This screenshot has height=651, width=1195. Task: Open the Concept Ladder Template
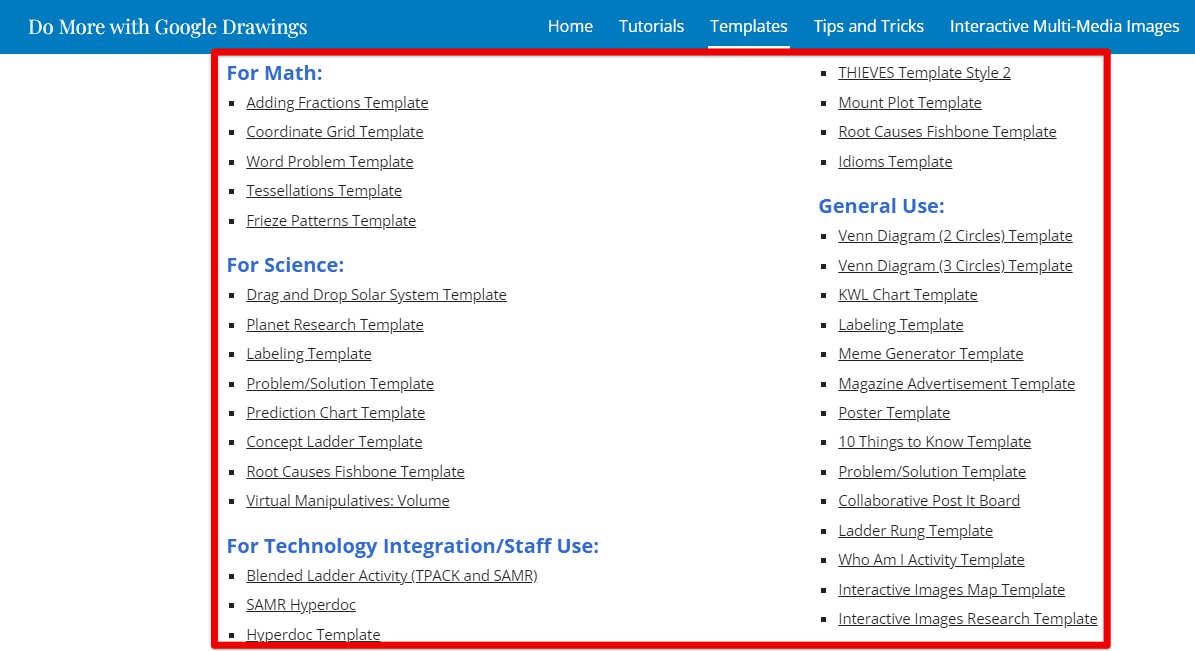coord(334,441)
